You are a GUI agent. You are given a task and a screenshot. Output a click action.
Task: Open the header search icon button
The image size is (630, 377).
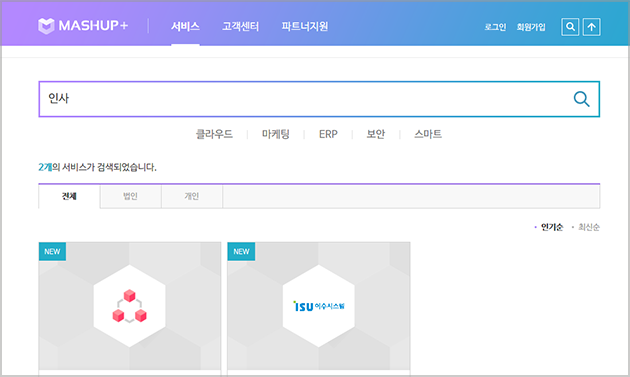(x=570, y=27)
